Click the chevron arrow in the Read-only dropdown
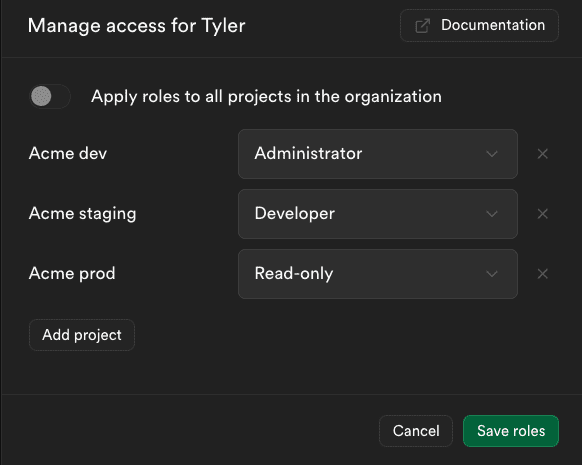582x465 pixels. pos(492,274)
